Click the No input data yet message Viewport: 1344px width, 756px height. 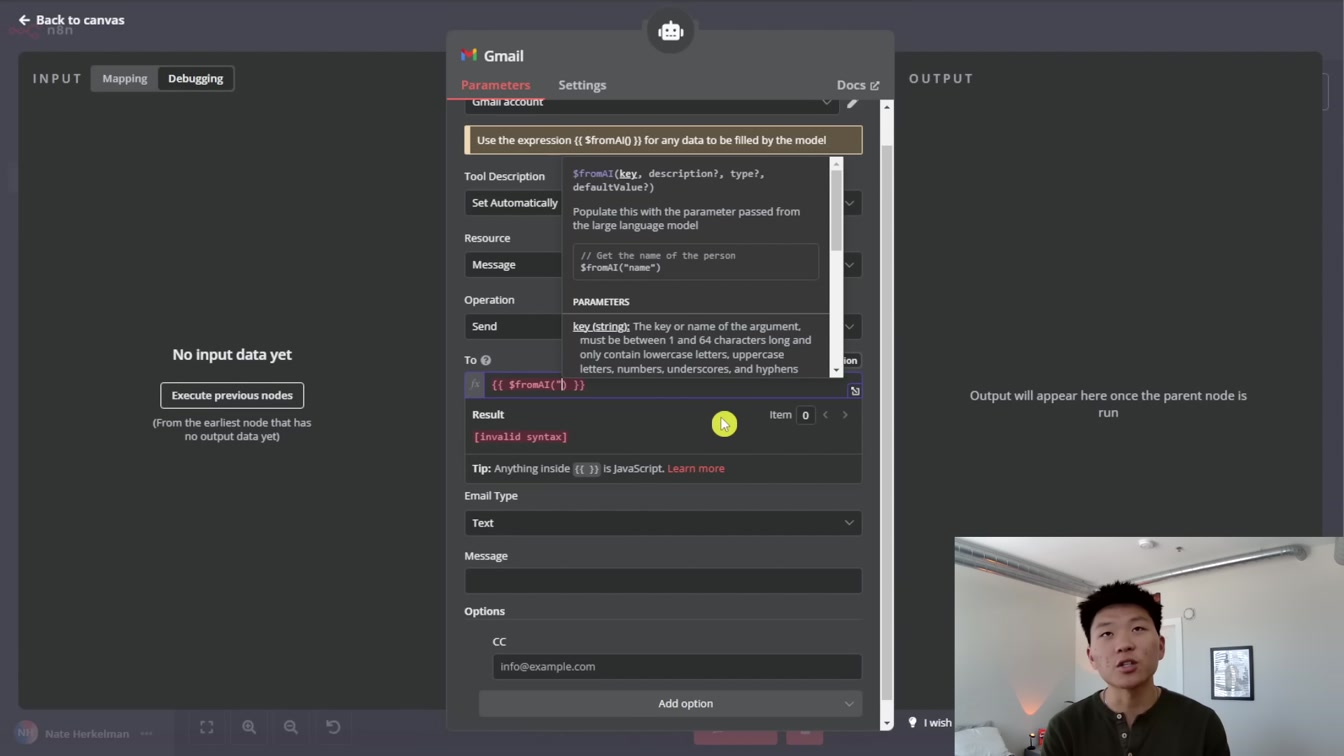pos(232,355)
